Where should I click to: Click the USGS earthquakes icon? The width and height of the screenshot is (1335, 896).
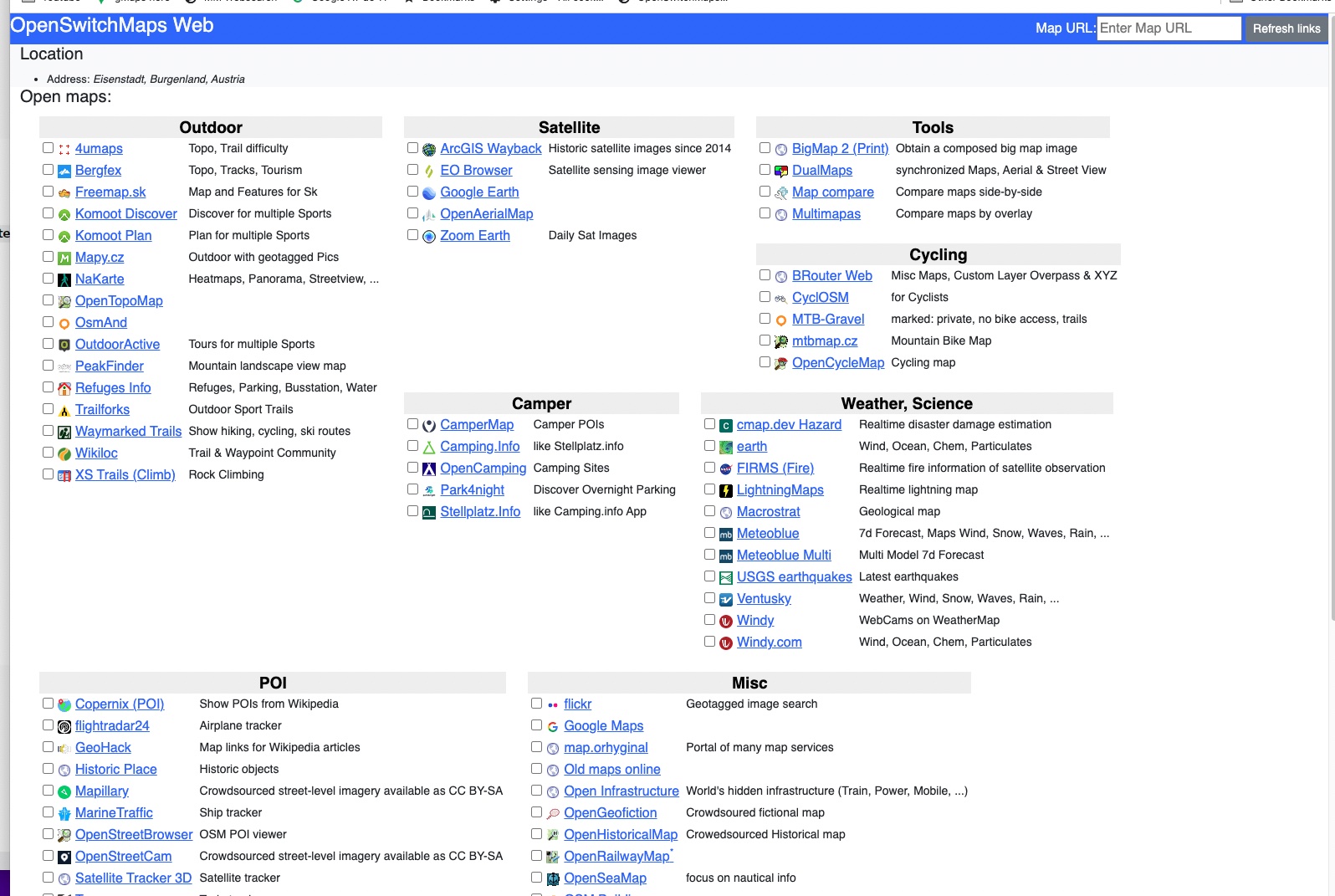tap(726, 578)
